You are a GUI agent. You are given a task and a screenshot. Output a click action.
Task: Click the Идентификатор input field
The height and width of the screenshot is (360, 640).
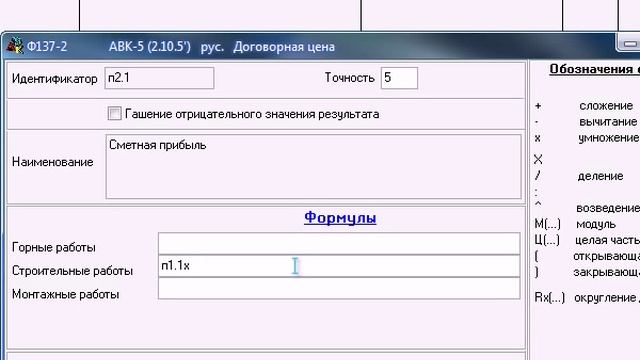[x=159, y=78]
